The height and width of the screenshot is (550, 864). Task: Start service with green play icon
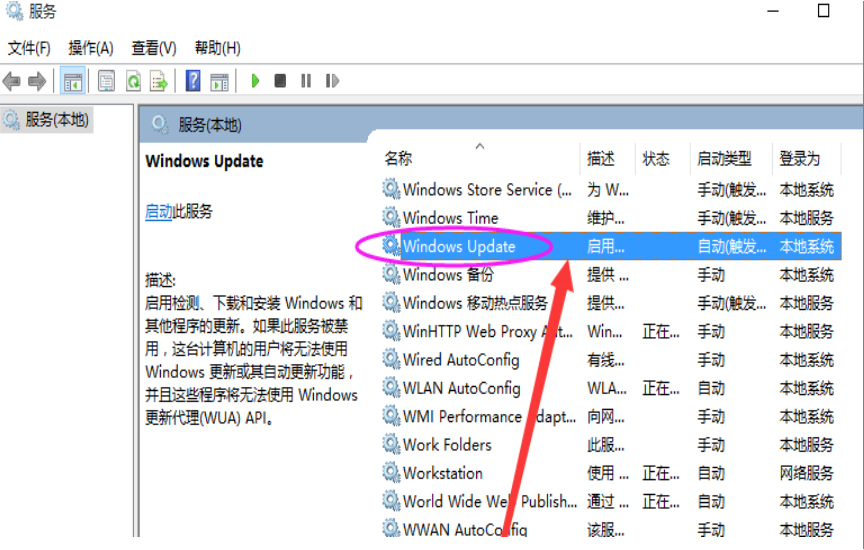pos(255,81)
